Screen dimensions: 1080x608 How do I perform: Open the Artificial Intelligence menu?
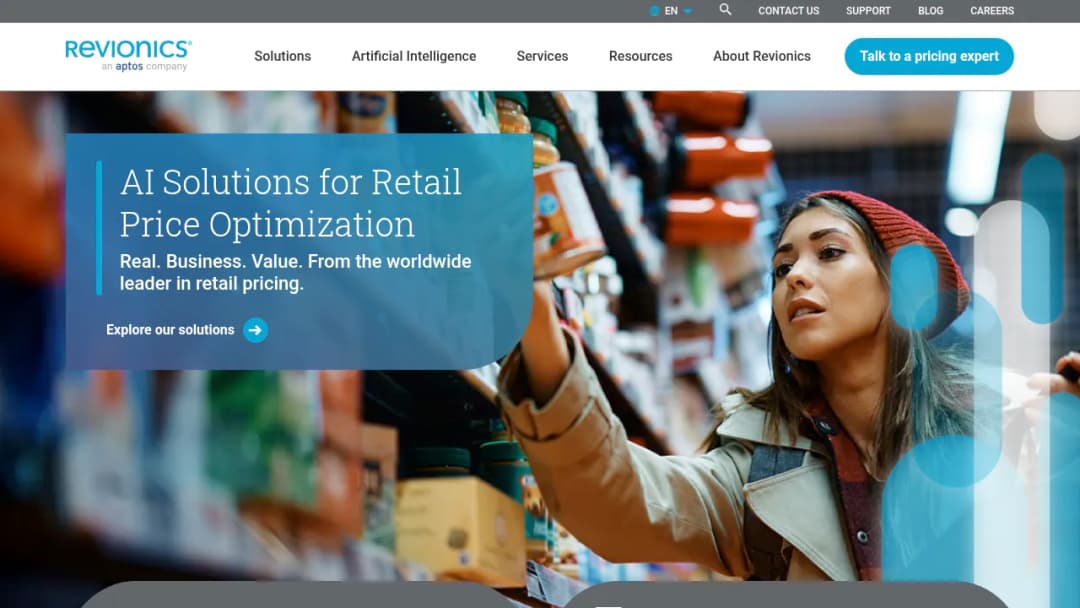pos(414,56)
